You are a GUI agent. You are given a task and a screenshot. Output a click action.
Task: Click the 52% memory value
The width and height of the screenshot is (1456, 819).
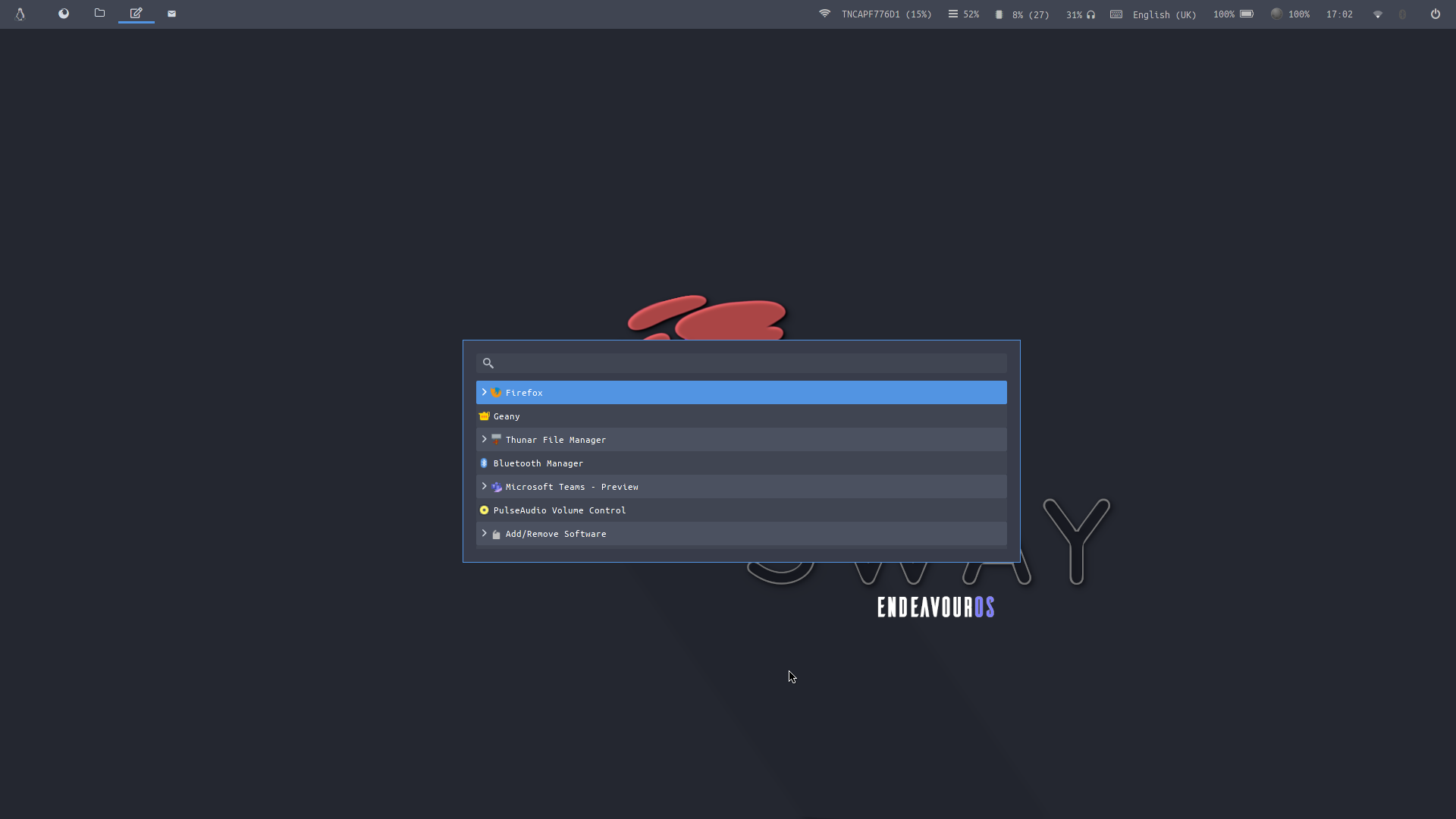pyautogui.click(x=971, y=14)
